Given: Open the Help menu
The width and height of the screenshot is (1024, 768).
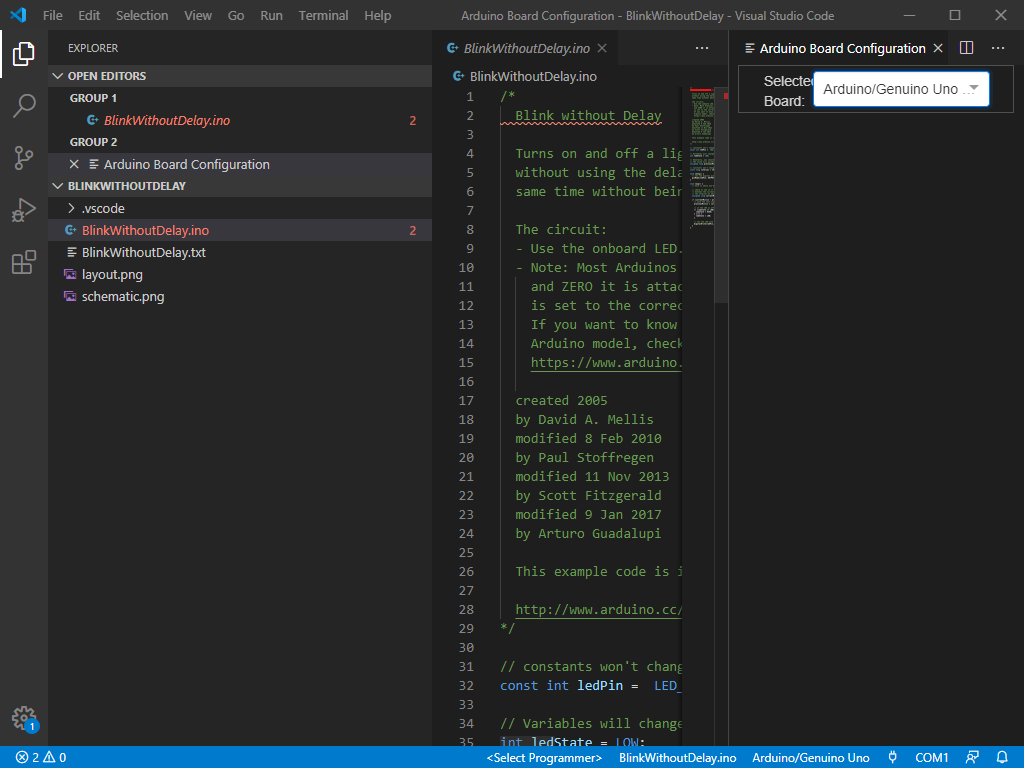Looking at the screenshot, I should [x=377, y=15].
